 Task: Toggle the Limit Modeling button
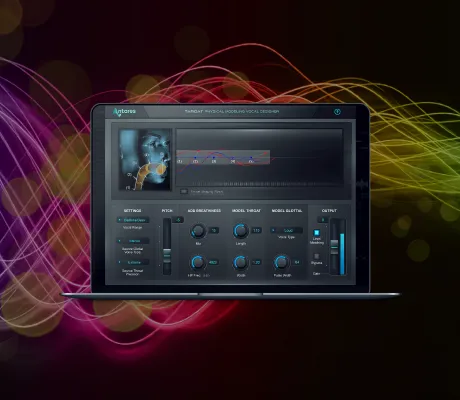[316, 233]
